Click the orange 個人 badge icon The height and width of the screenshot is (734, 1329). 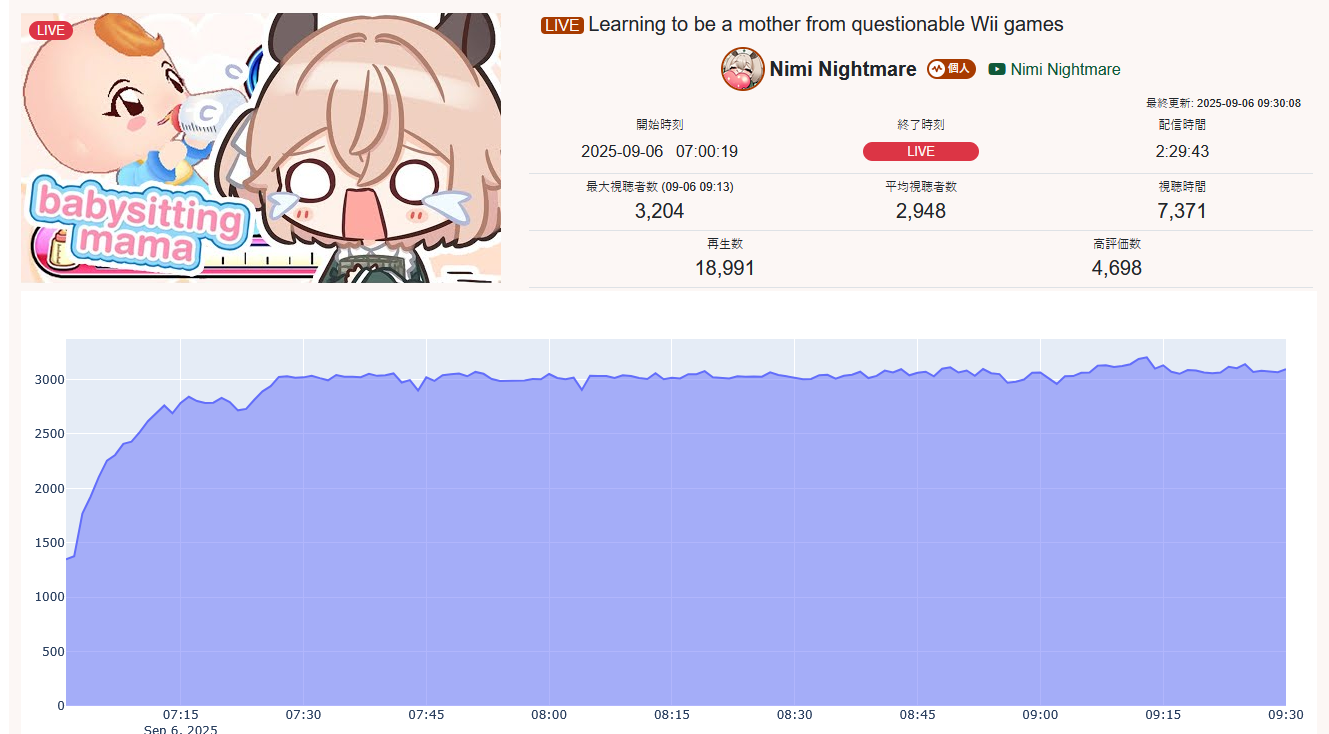coord(951,69)
